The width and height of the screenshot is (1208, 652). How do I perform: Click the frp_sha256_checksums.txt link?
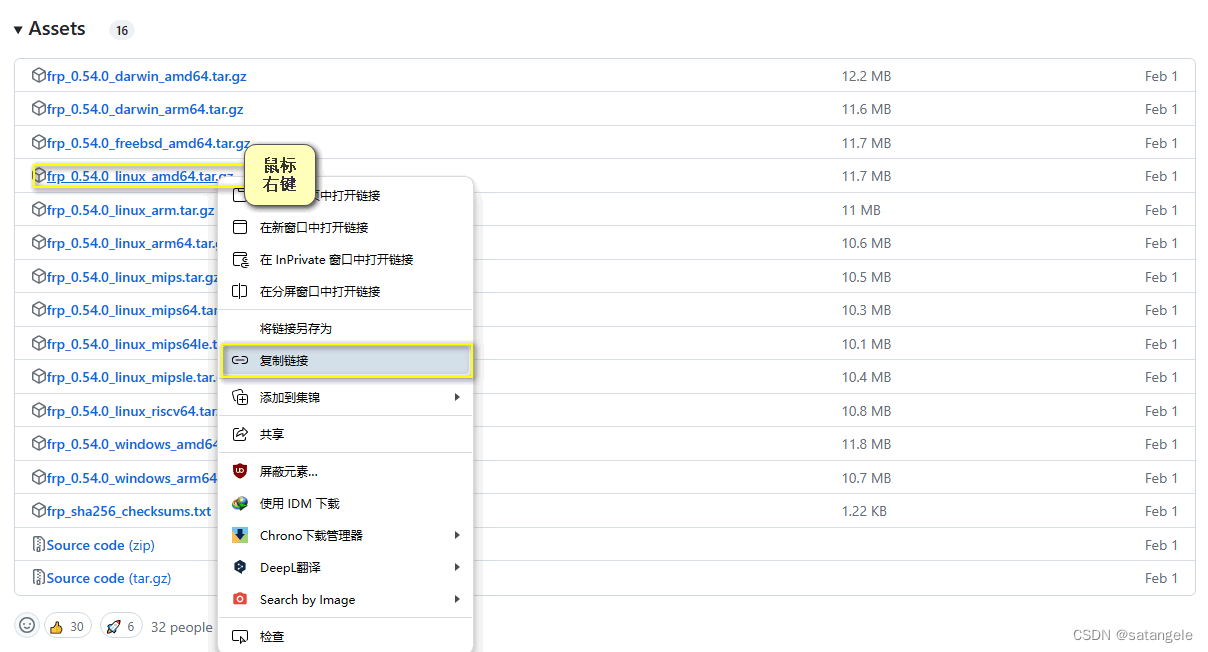[x=128, y=511]
